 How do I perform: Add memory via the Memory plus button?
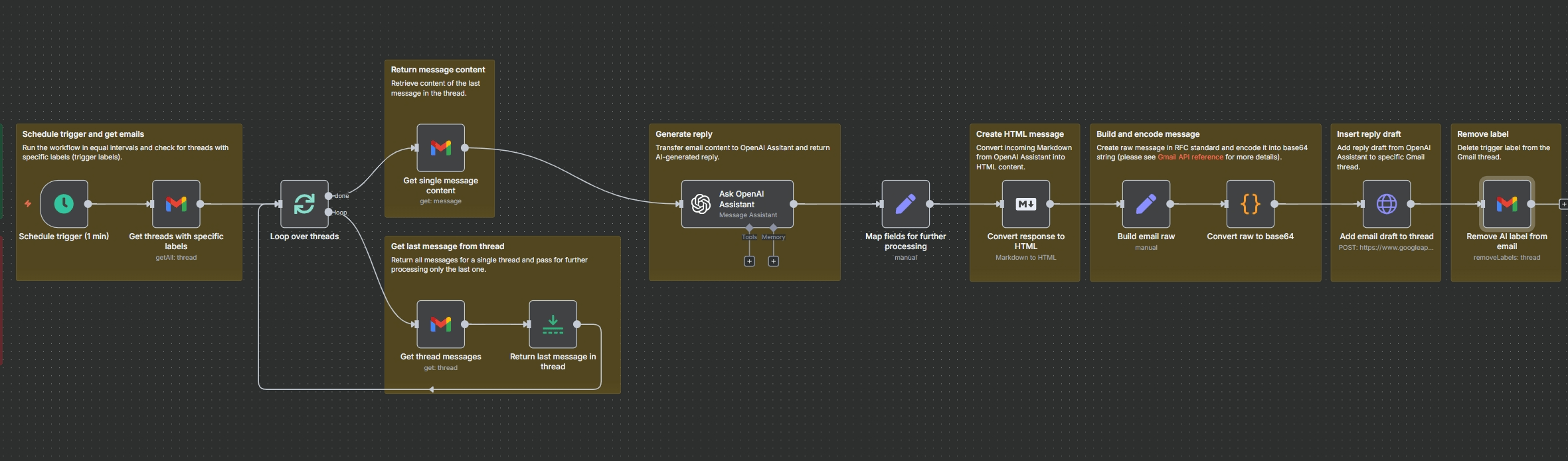773,262
